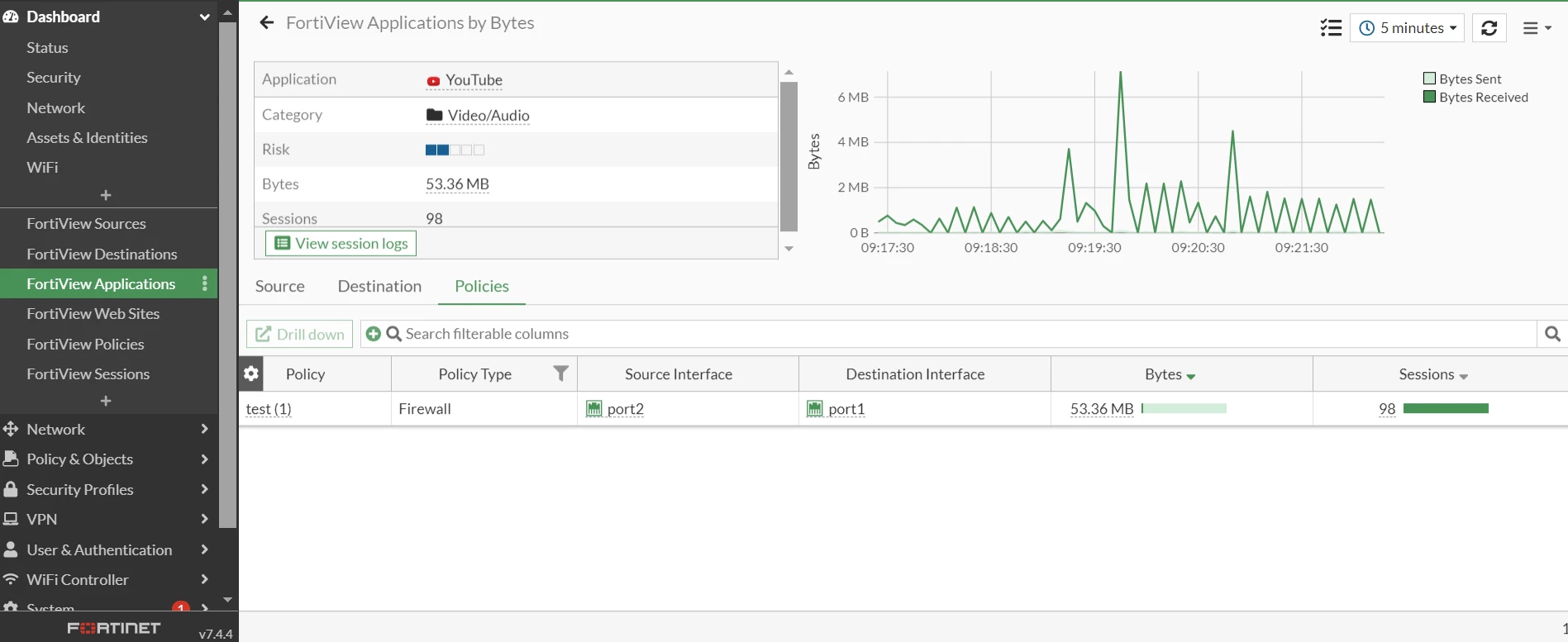
Task: Click the 53.36 MB bytes bar in table
Action: click(1184, 408)
